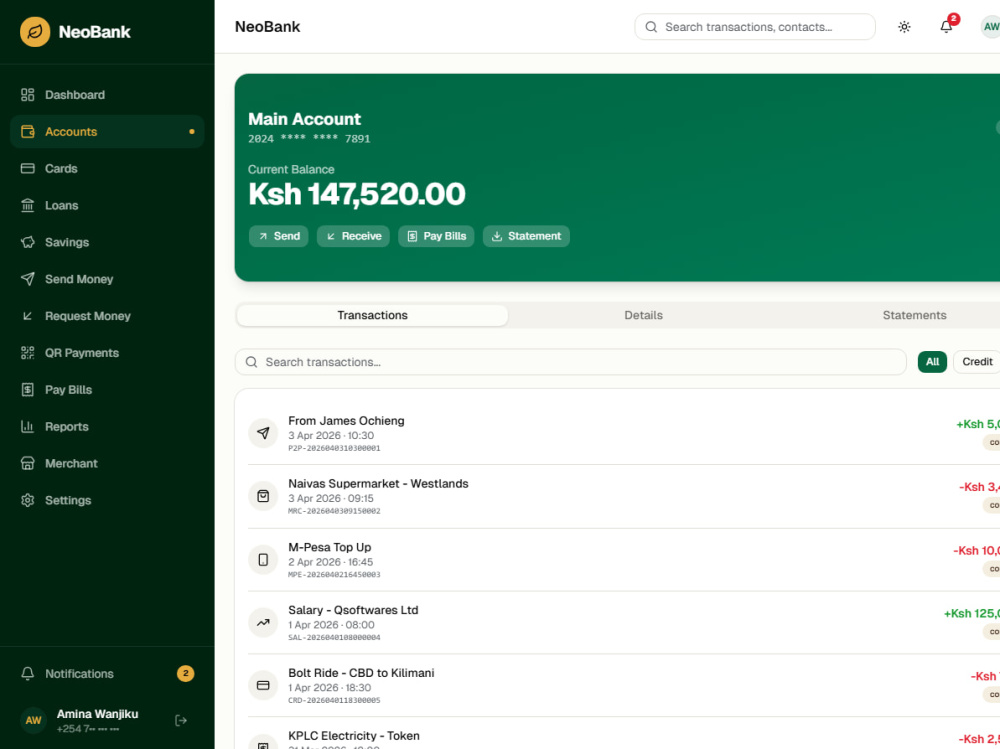The height and width of the screenshot is (749, 1000).
Task: Go to the Merchant page
Action: pos(107,464)
